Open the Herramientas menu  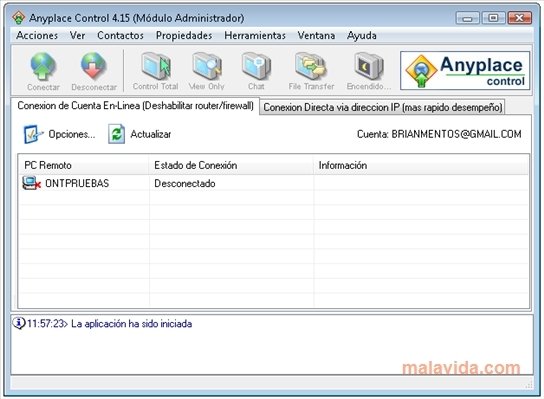(x=255, y=35)
